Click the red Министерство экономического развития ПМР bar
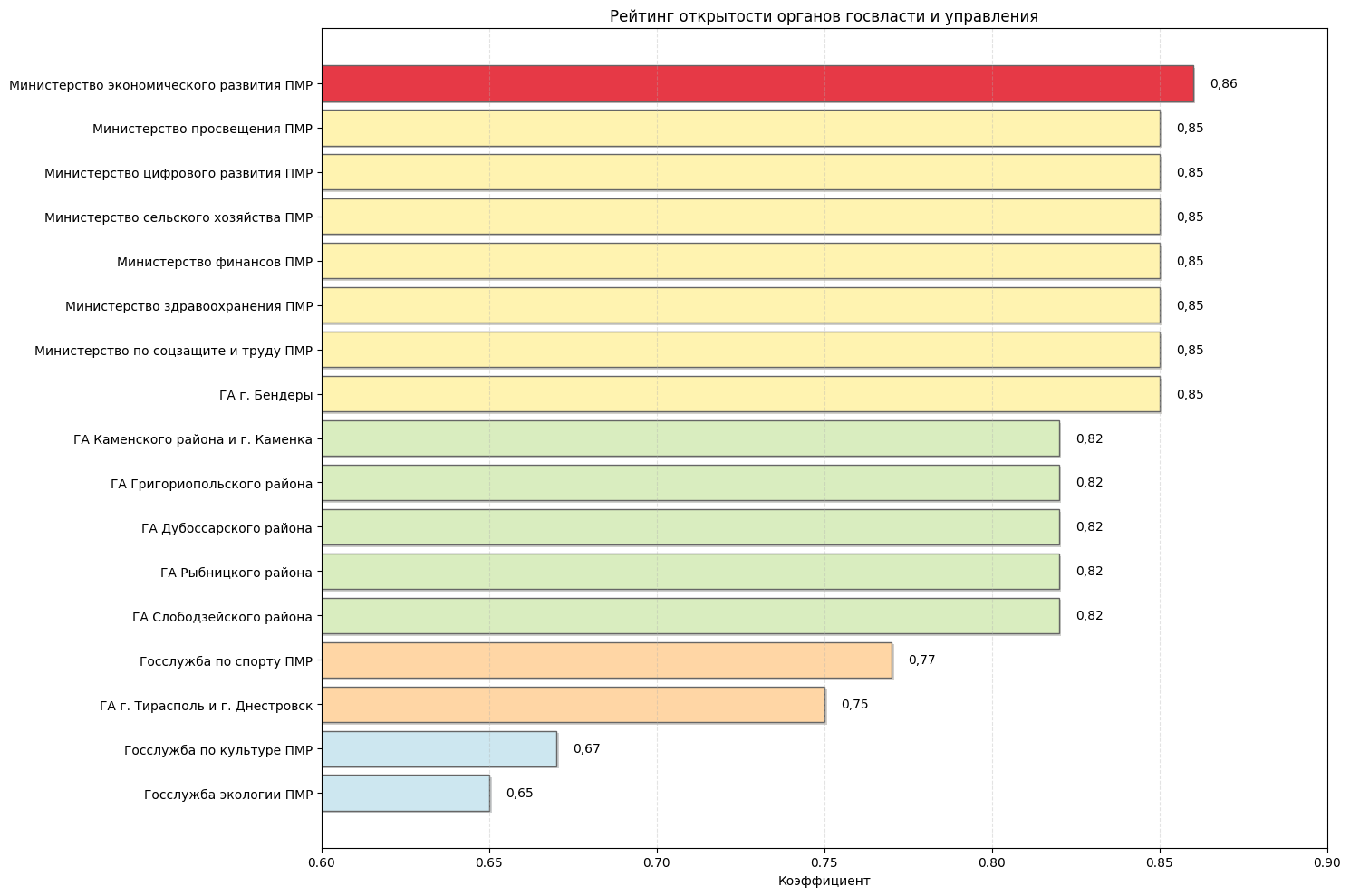 pos(757,84)
